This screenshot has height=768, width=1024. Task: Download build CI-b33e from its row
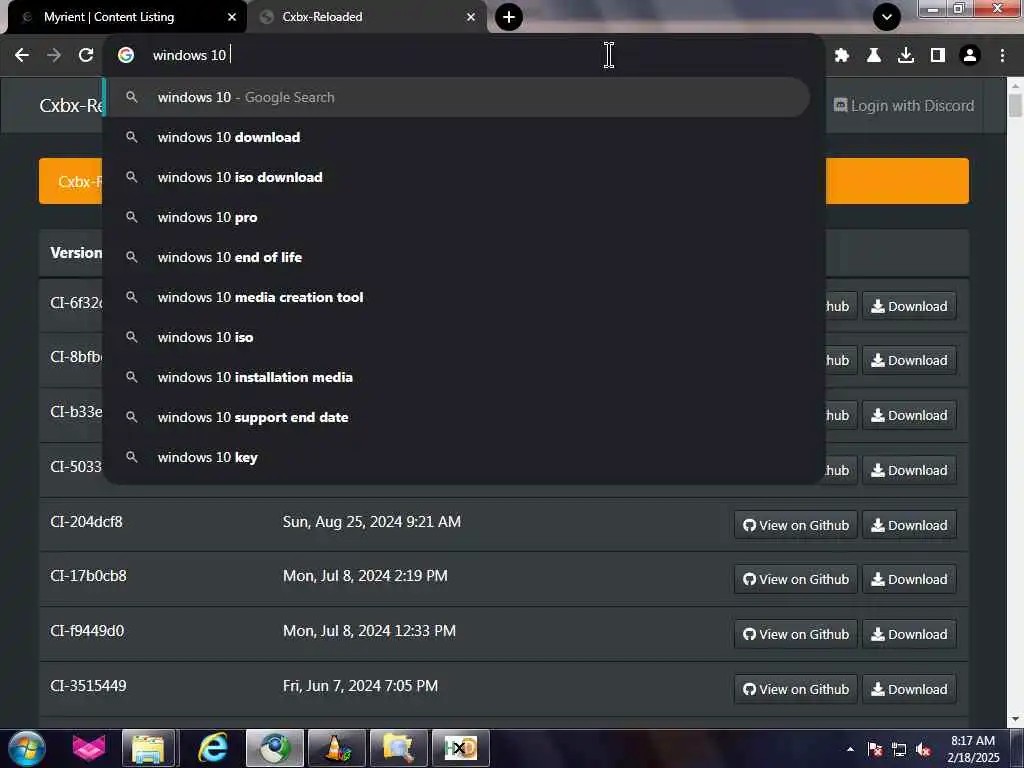click(x=909, y=415)
